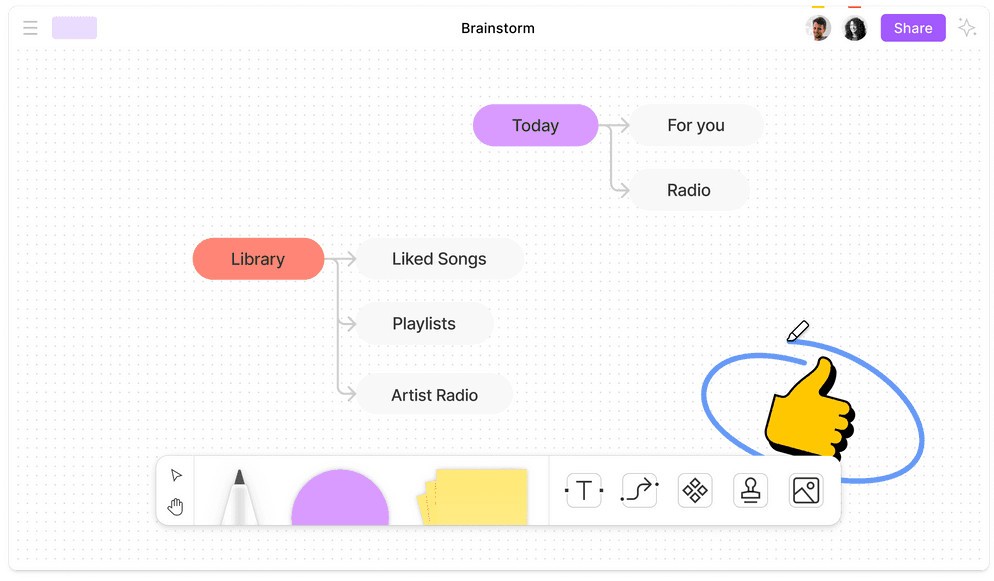994x581 pixels.
Task: Click the purple swatch beside the menu
Action: point(74,28)
